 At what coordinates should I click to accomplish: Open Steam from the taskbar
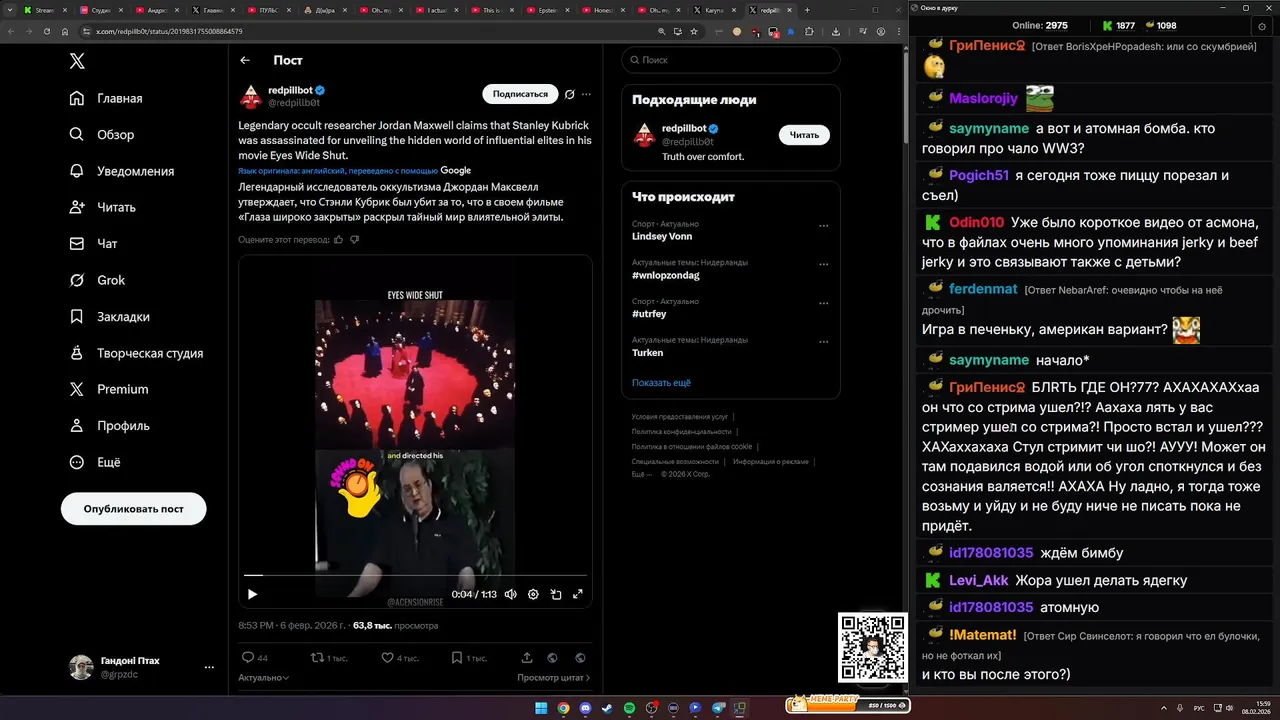tap(607, 708)
